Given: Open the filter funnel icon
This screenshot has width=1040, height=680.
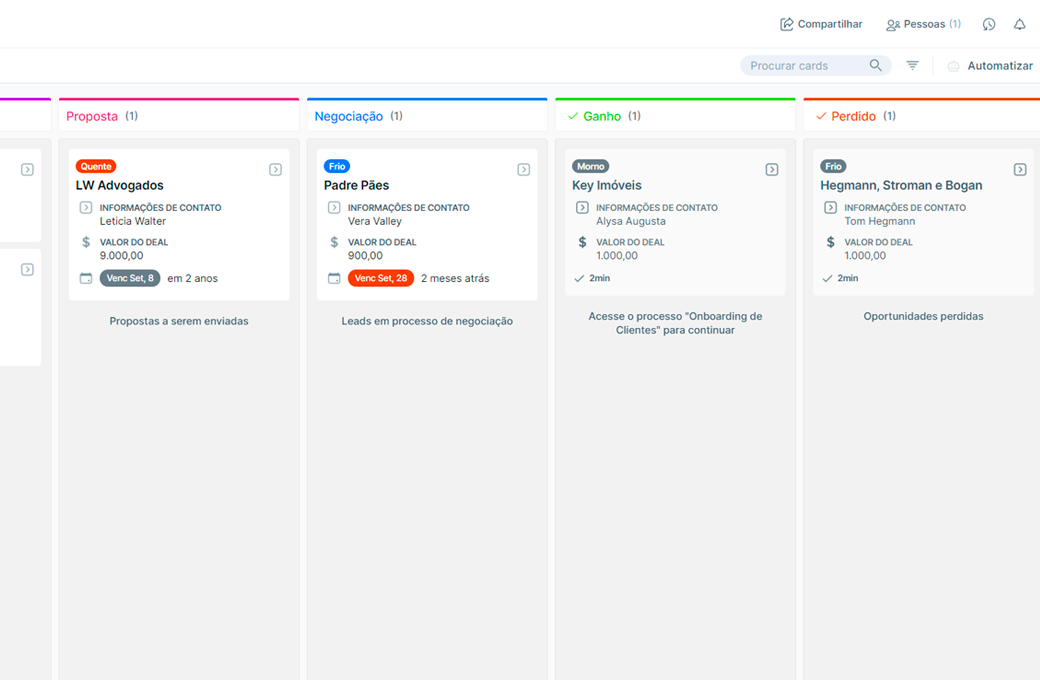Looking at the screenshot, I should point(912,64).
